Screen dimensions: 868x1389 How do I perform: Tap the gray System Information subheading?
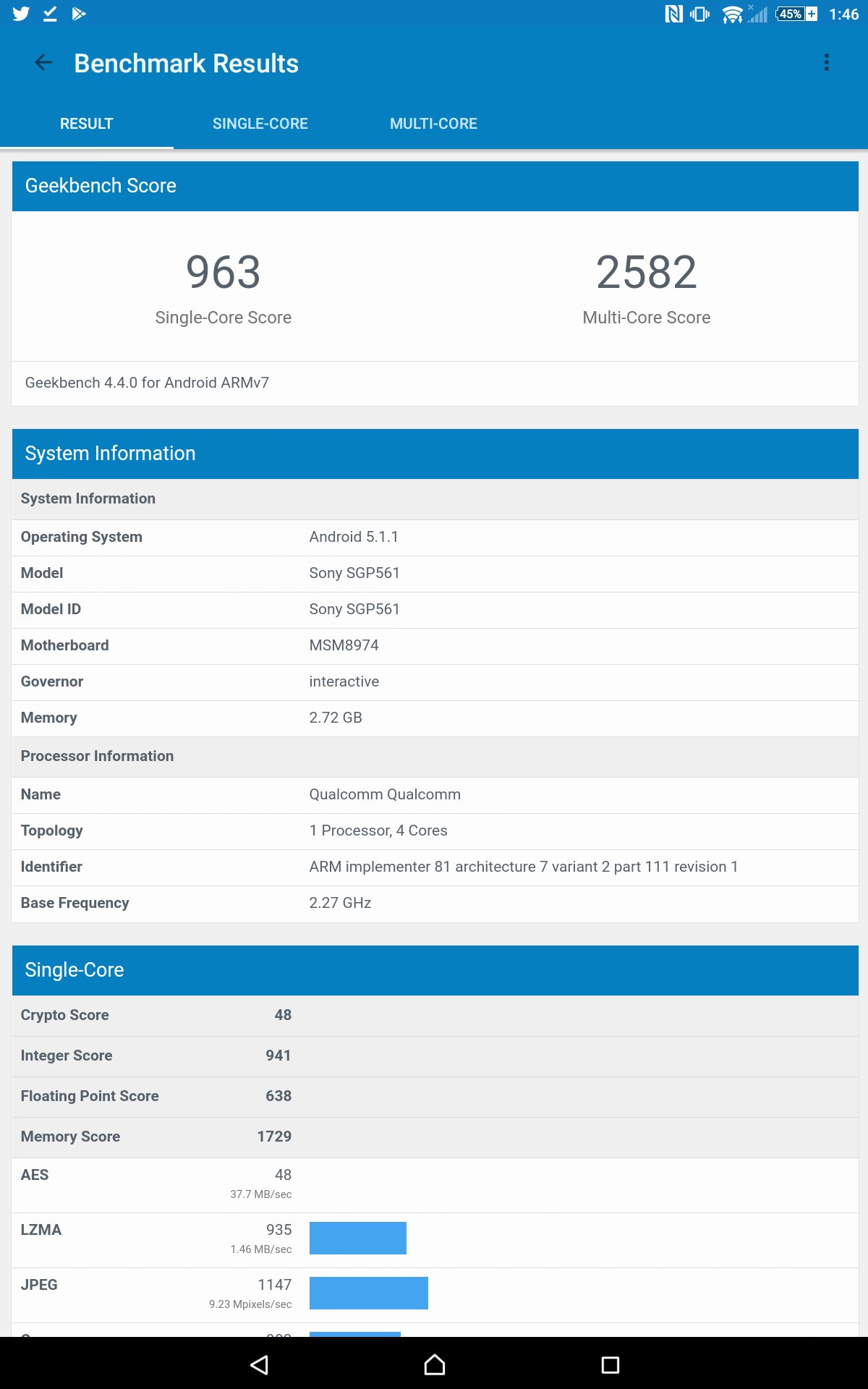point(435,499)
